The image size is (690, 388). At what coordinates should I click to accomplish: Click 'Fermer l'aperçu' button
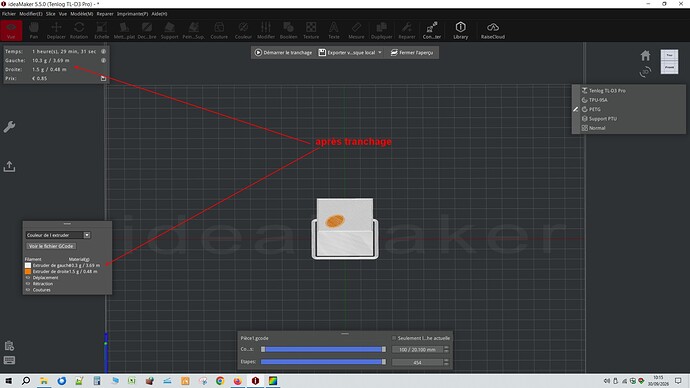coord(412,52)
